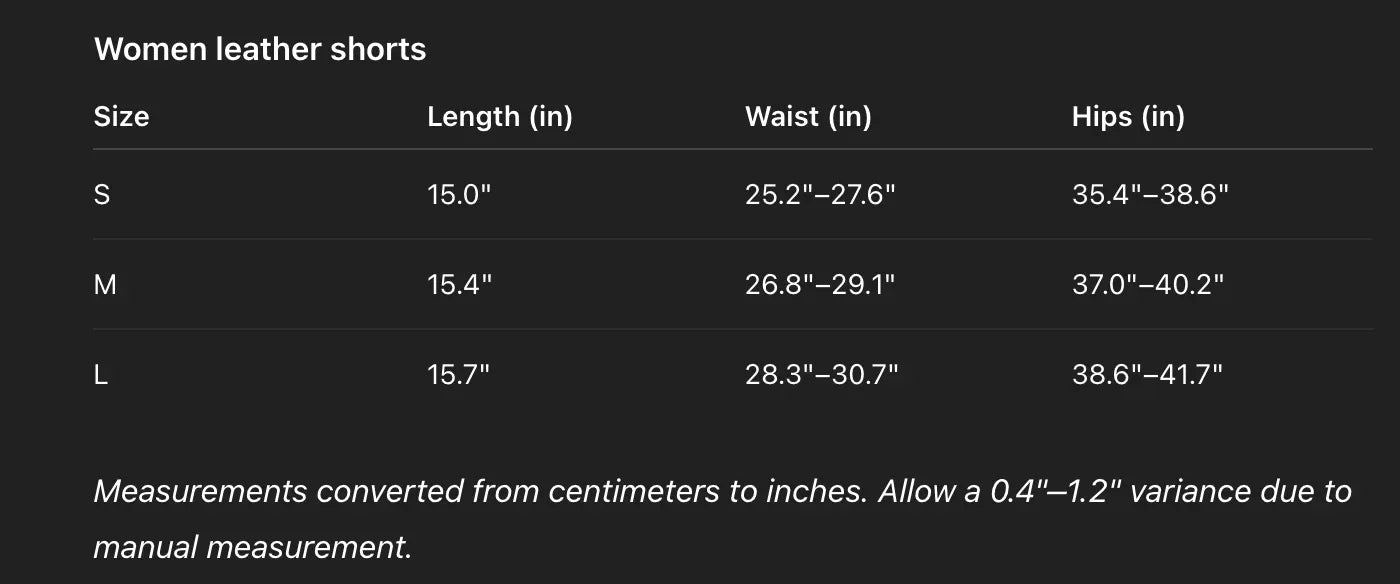This screenshot has height=584, width=1400.
Task: Click the S size row label
Action: point(102,194)
